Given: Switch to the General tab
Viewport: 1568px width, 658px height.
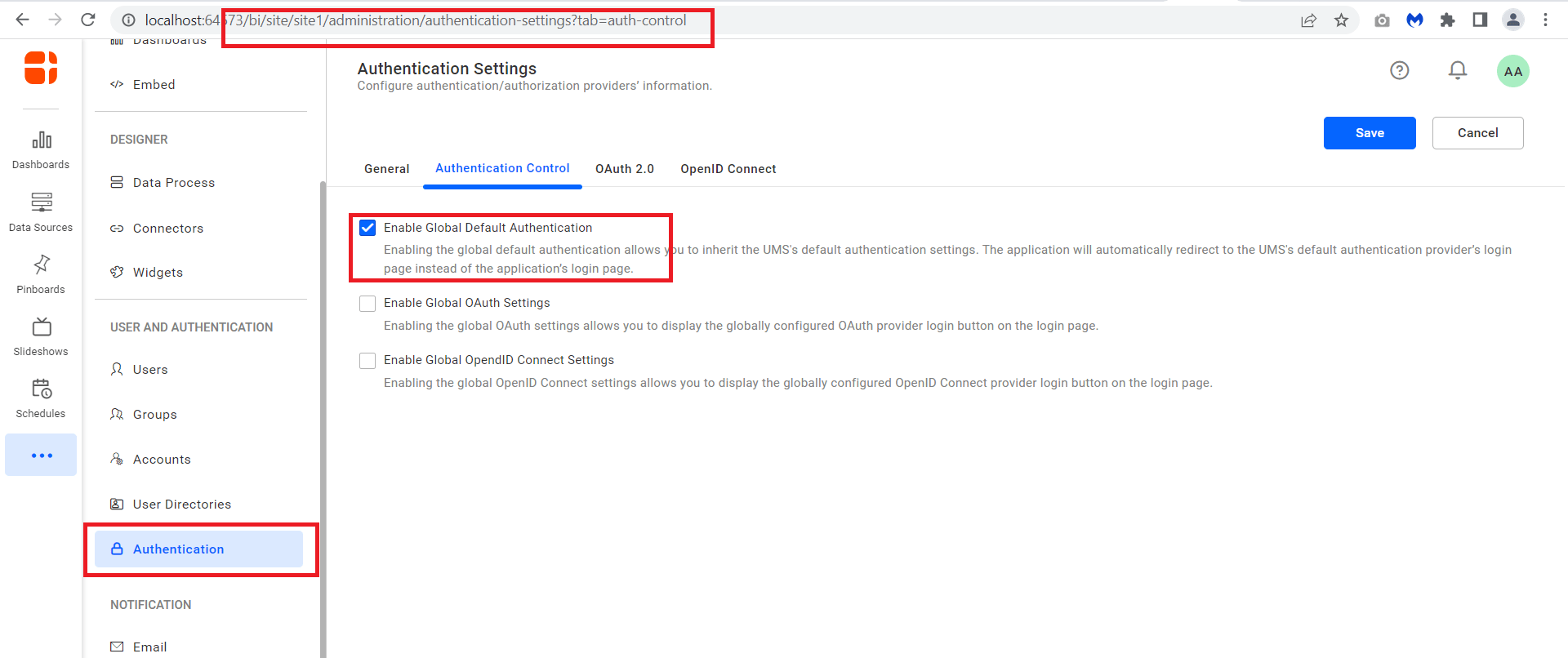Looking at the screenshot, I should (x=387, y=169).
